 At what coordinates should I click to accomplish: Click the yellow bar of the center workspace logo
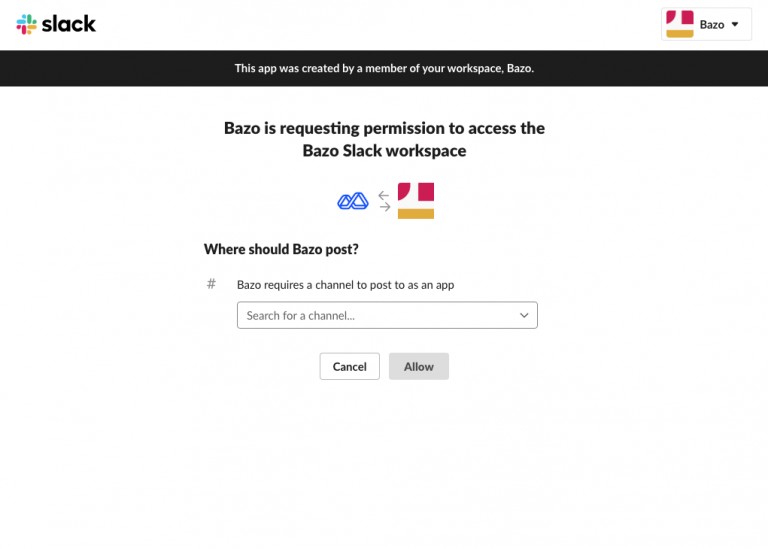pos(416,214)
